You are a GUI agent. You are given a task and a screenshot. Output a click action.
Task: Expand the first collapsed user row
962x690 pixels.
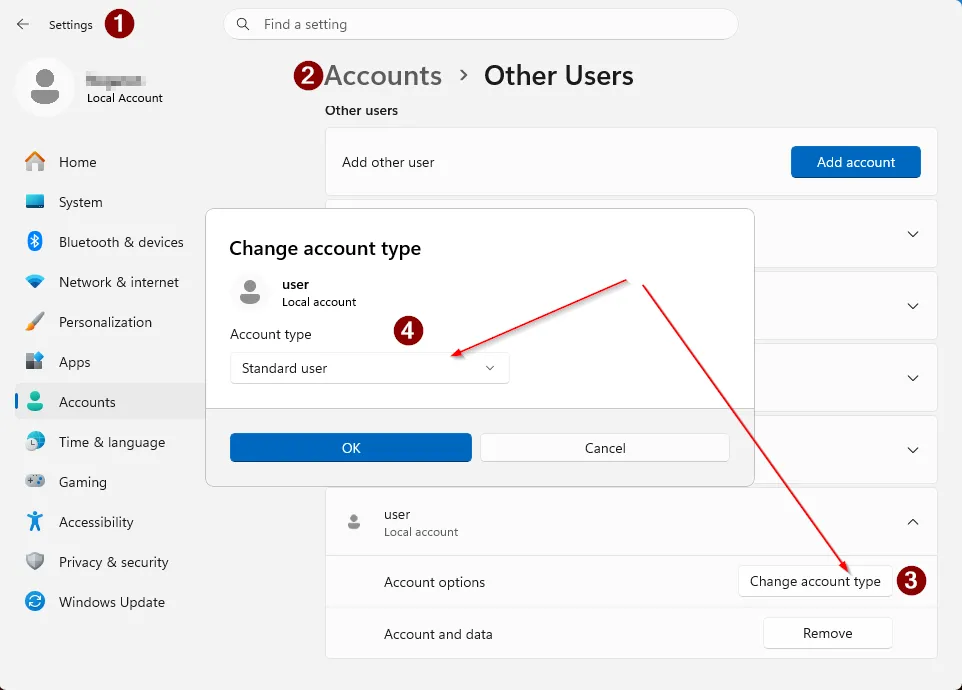912,234
